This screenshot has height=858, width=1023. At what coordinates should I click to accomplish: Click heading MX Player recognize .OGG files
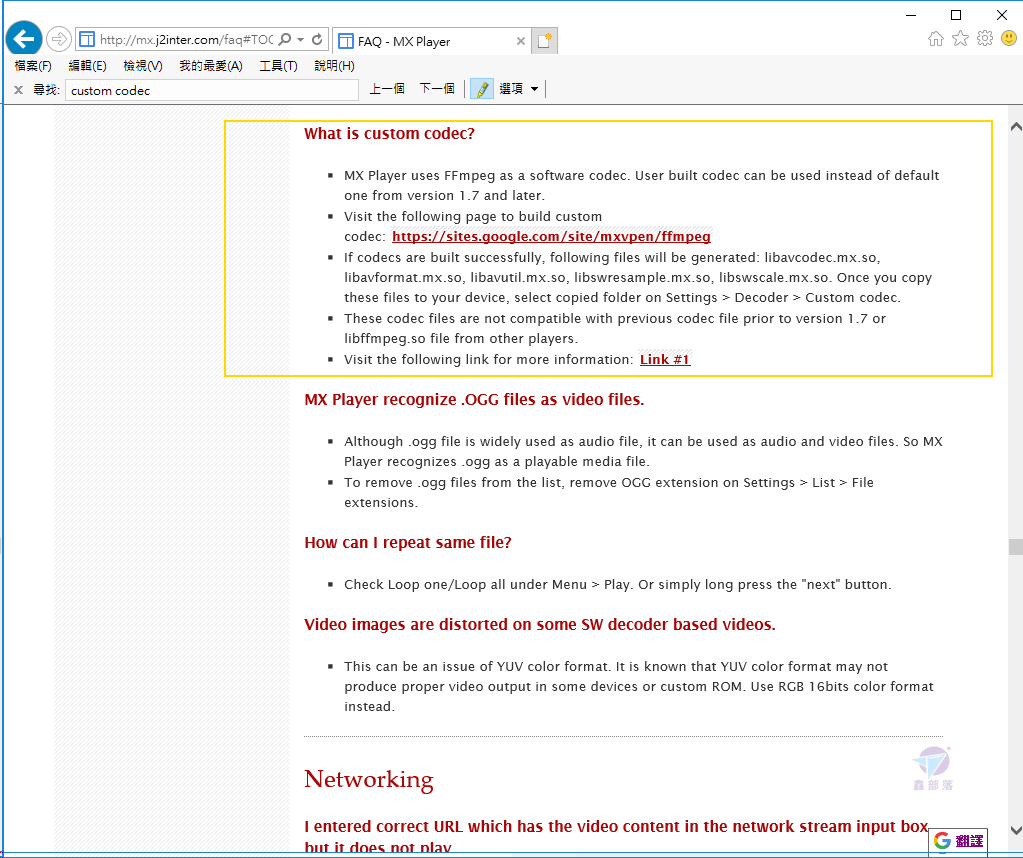[x=474, y=399]
